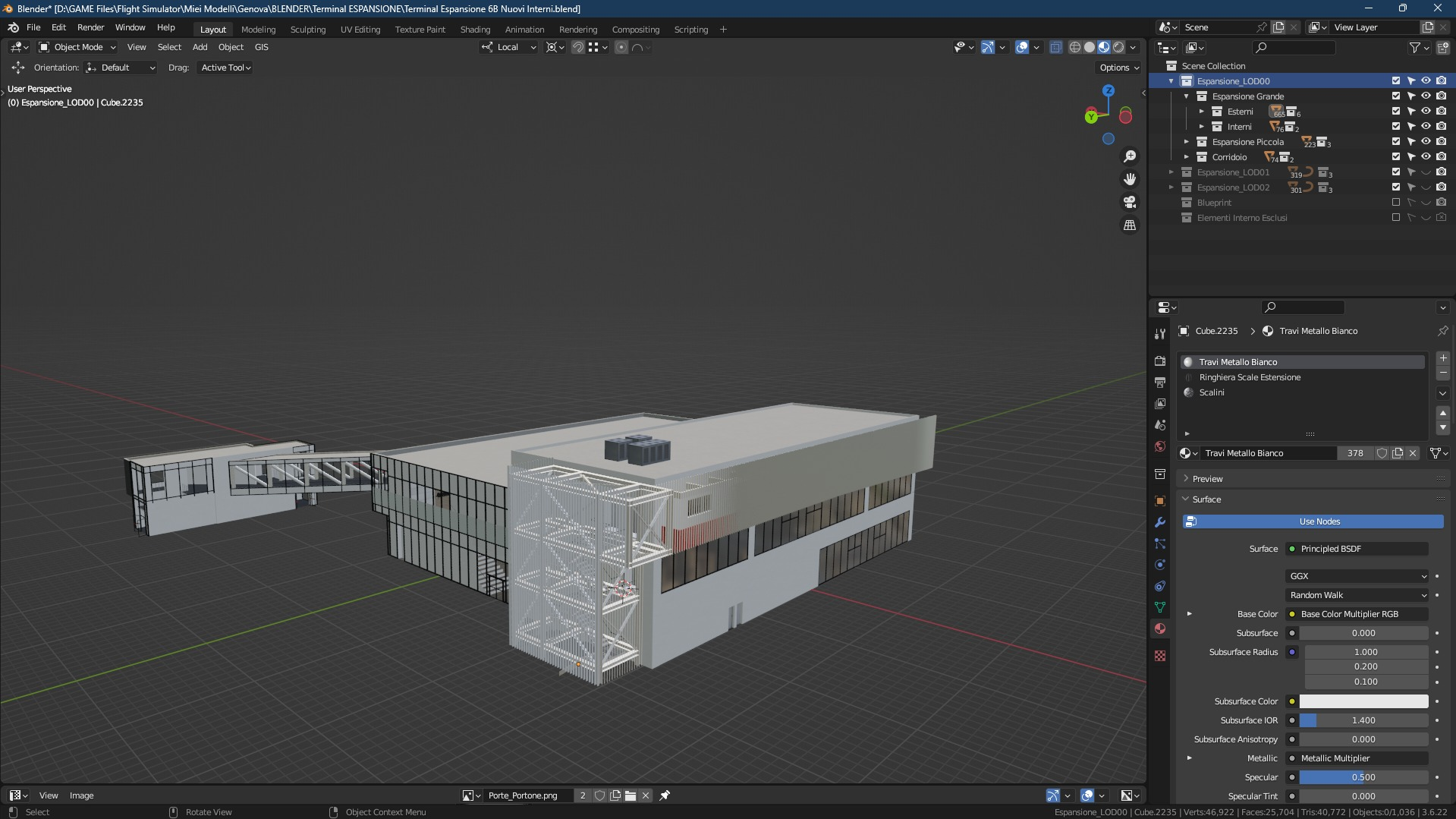Viewport: 1456px width, 819px height.
Task: Switch to the UV Editing workspace tab
Action: [x=360, y=30]
